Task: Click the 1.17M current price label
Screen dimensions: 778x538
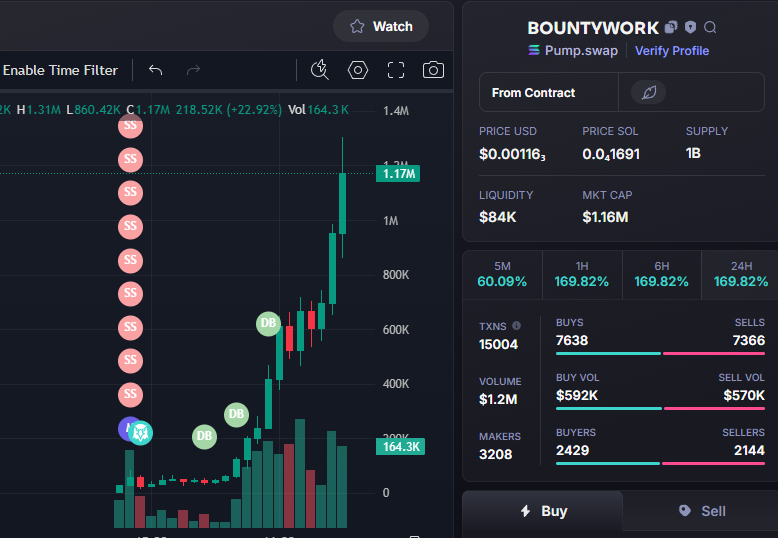Action: point(398,174)
